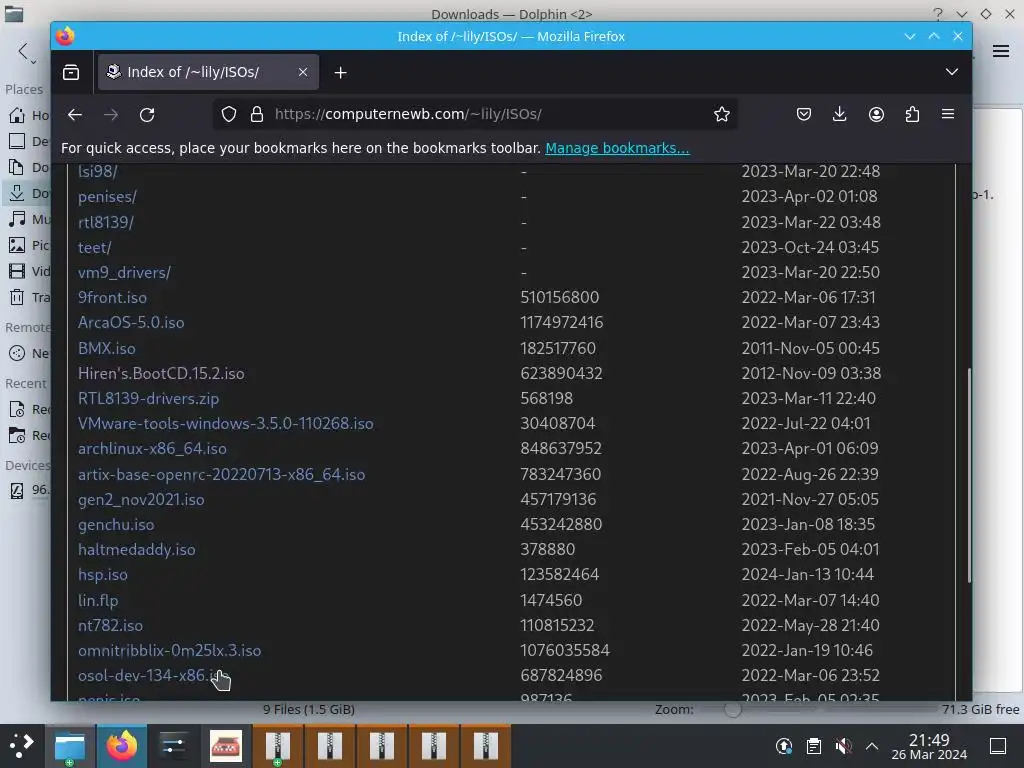
Task: Open the vm9_drivers/ directory link
Action: [x=124, y=272]
